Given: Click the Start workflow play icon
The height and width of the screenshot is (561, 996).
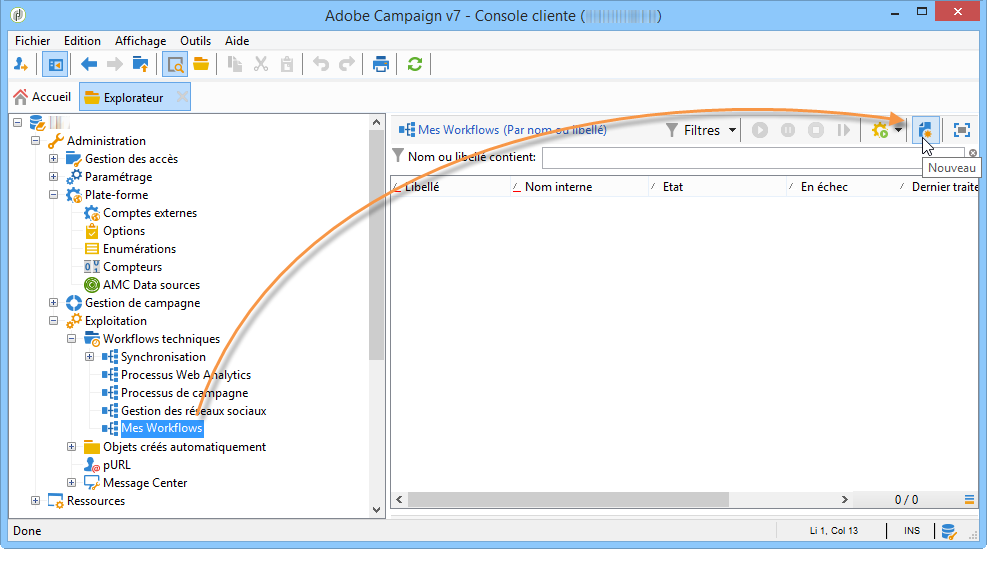Looking at the screenshot, I should [x=760, y=130].
